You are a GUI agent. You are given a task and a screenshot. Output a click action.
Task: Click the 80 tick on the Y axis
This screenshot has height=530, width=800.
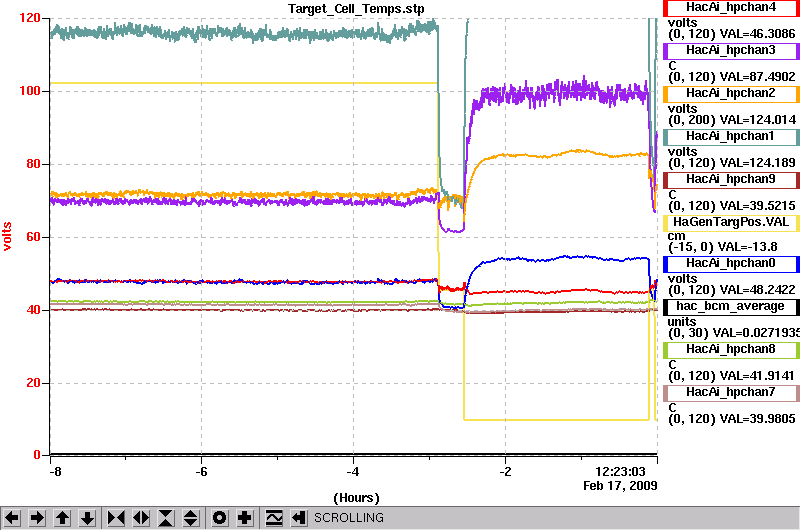click(x=33, y=164)
